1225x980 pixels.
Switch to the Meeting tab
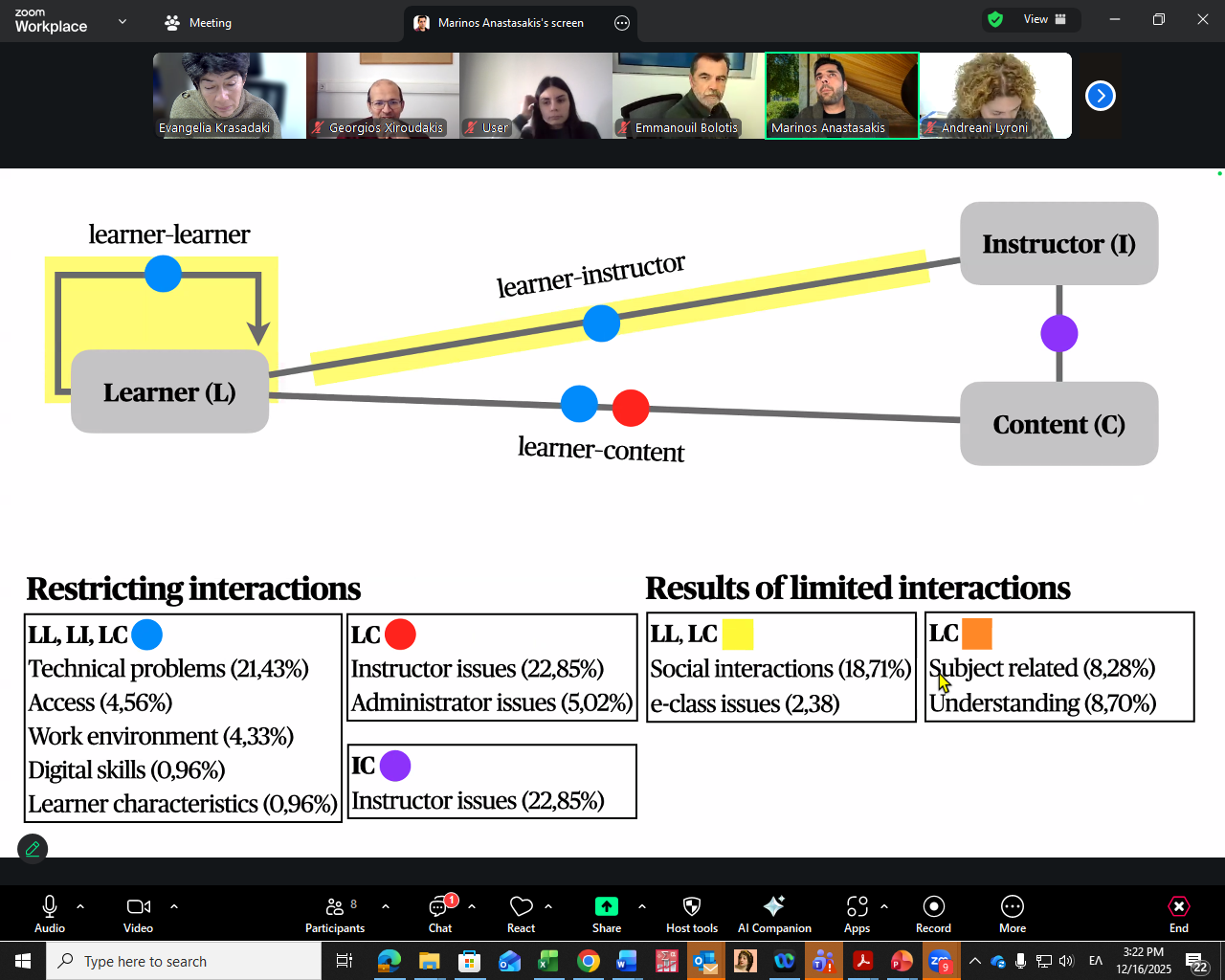(x=198, y=22)
